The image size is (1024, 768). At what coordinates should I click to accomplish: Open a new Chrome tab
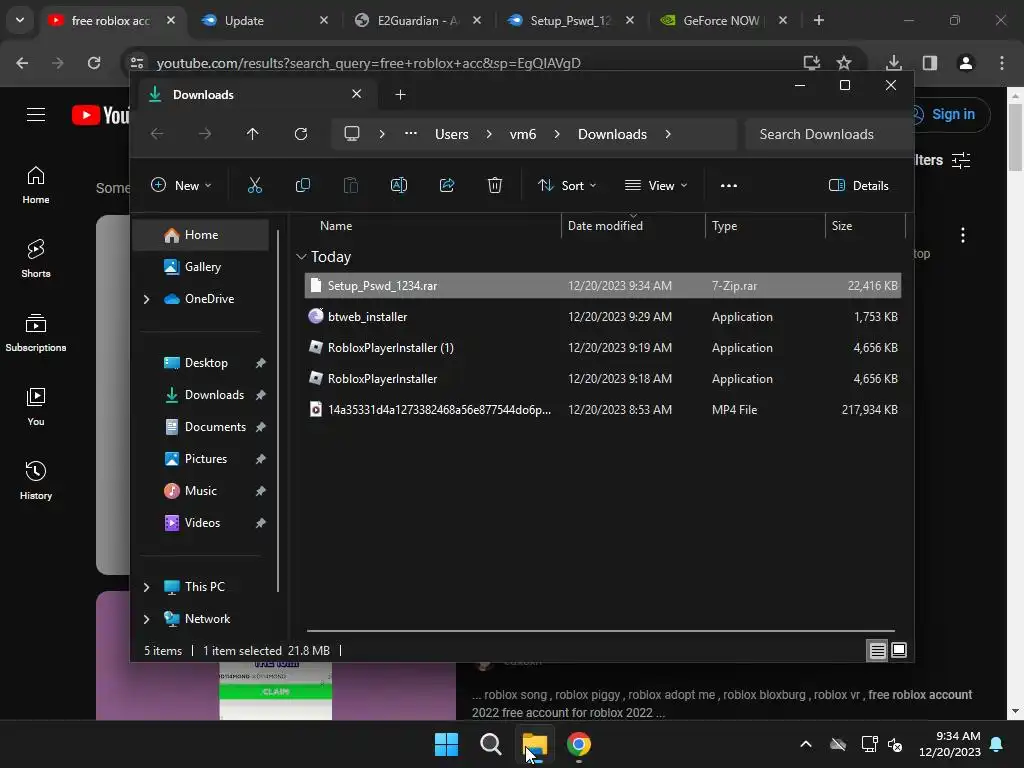(x=819, y=20)
